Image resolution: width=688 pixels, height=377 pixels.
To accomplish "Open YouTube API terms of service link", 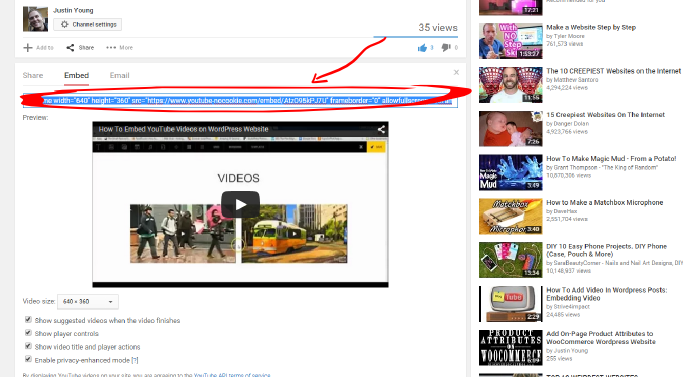I will (232, 375).
